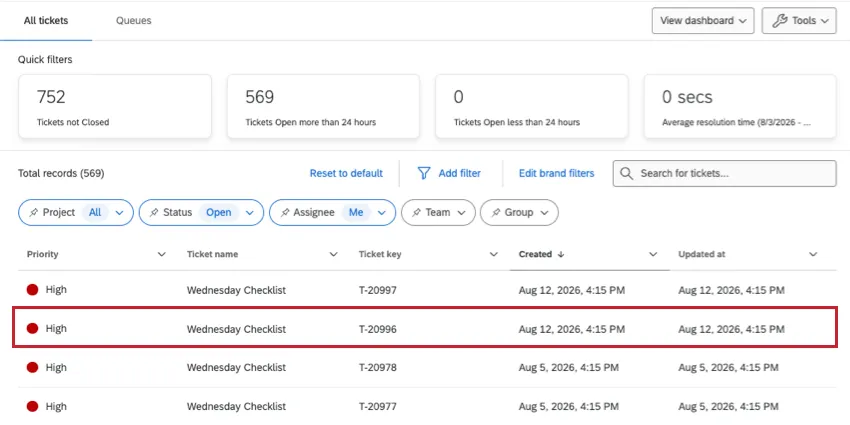Click the Edit brand filters link

[x=557, y=173]
